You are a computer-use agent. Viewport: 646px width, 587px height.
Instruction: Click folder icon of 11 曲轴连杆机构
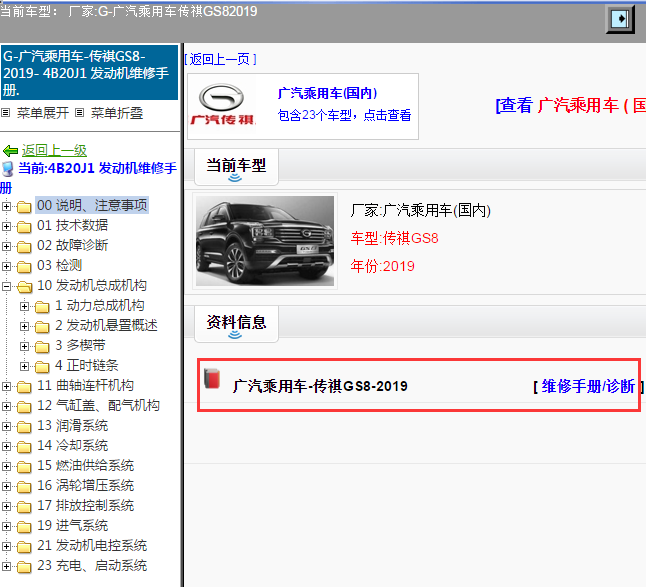[24, 386]
